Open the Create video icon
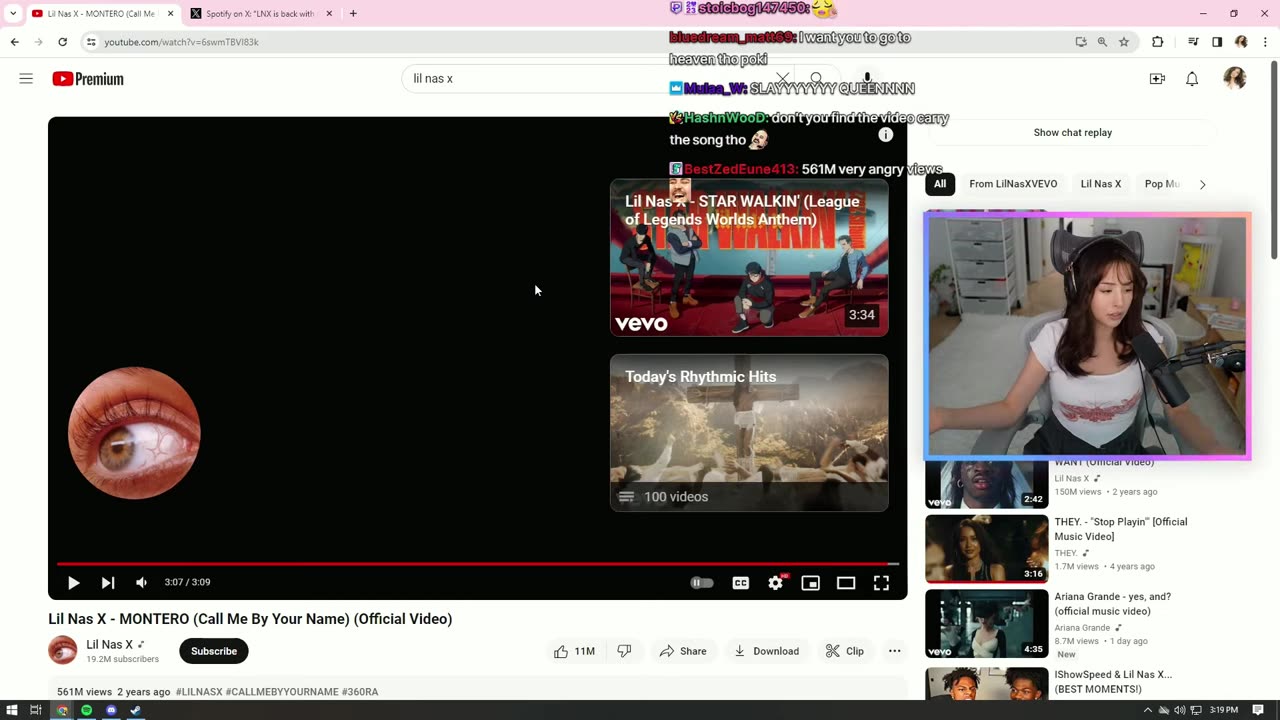 pos(1157,79)
